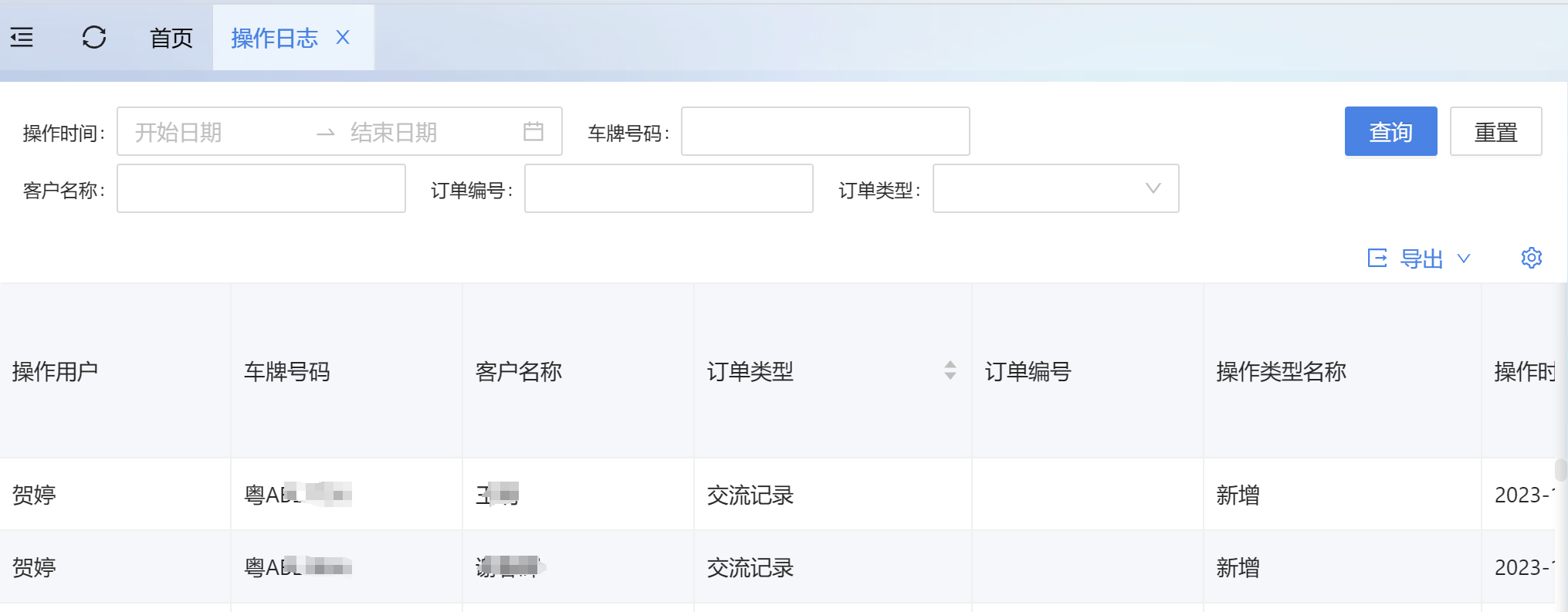The image size is (1568, 612).
Task: Click into the 车牌号码 input field
Action: pyautogui.click(x=825, y=131)
